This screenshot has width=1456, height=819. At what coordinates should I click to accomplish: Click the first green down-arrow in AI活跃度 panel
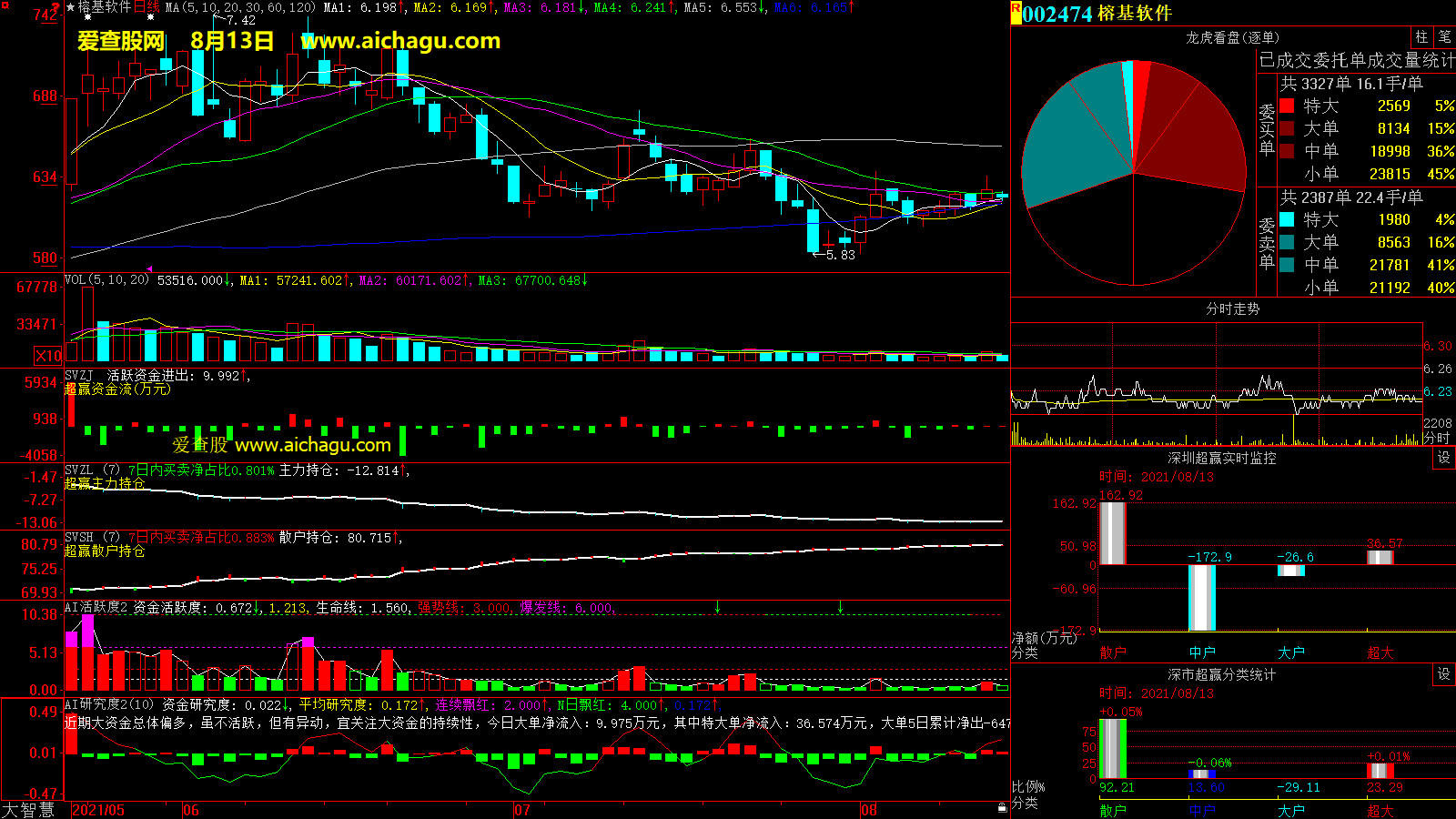click(x=718, y=607)
